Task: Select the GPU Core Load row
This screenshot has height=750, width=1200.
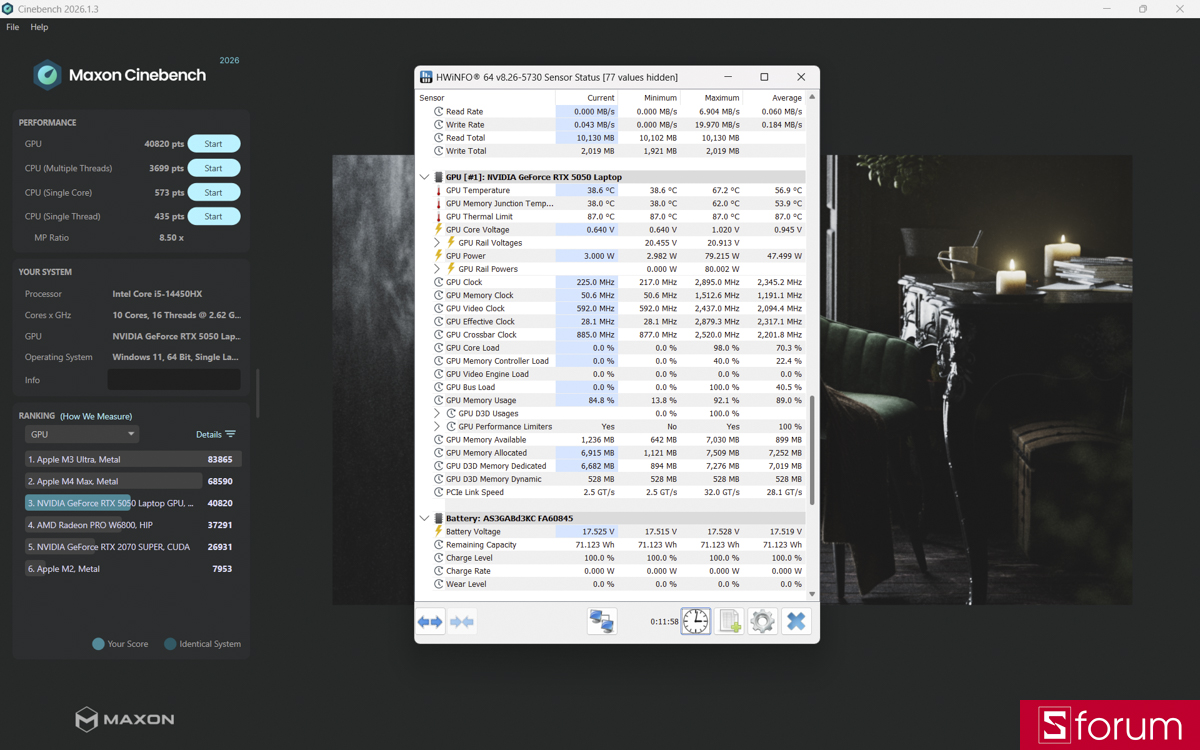Action: [x=611, y=348]
